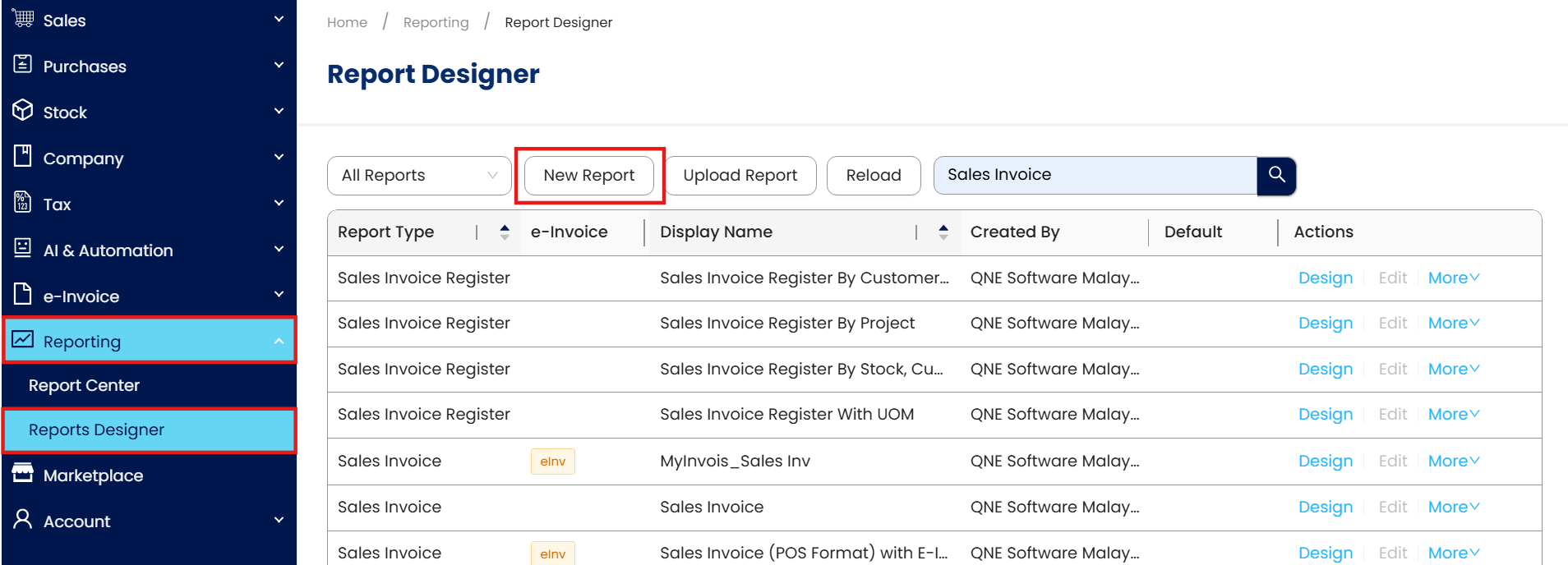Click the Account person icon
The image size is (1568, 565).
[23, 520]
